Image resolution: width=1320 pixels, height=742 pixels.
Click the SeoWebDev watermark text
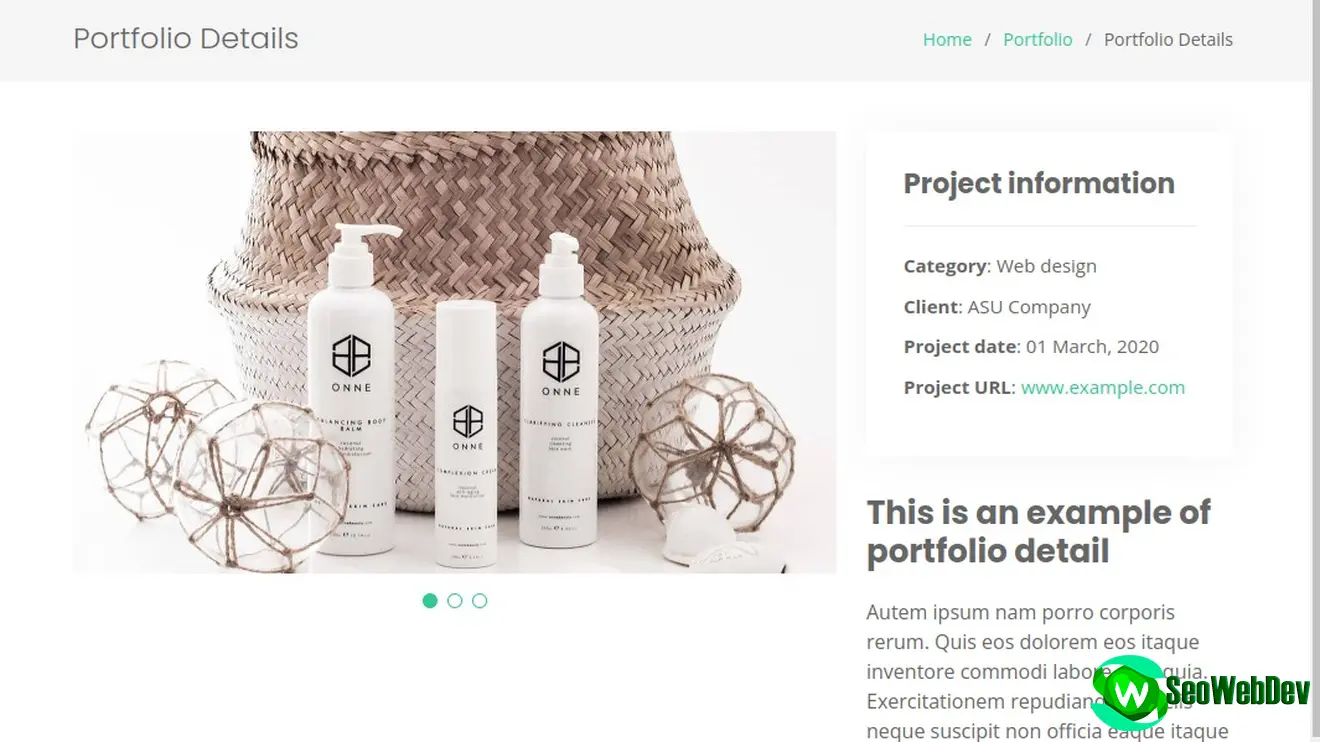1238,690
